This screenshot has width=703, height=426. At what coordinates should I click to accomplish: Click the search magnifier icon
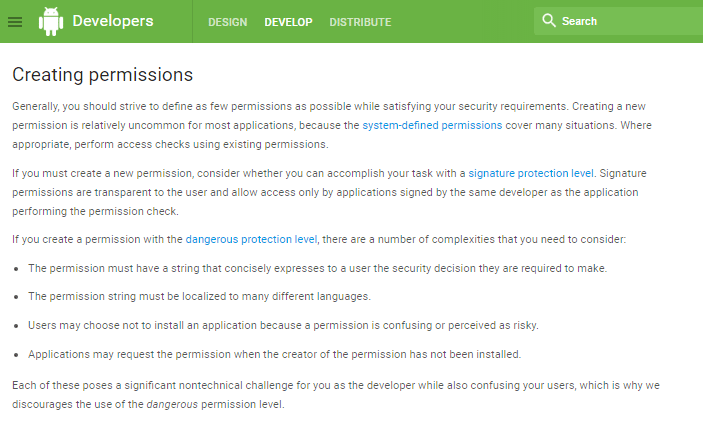click(549, 21)
